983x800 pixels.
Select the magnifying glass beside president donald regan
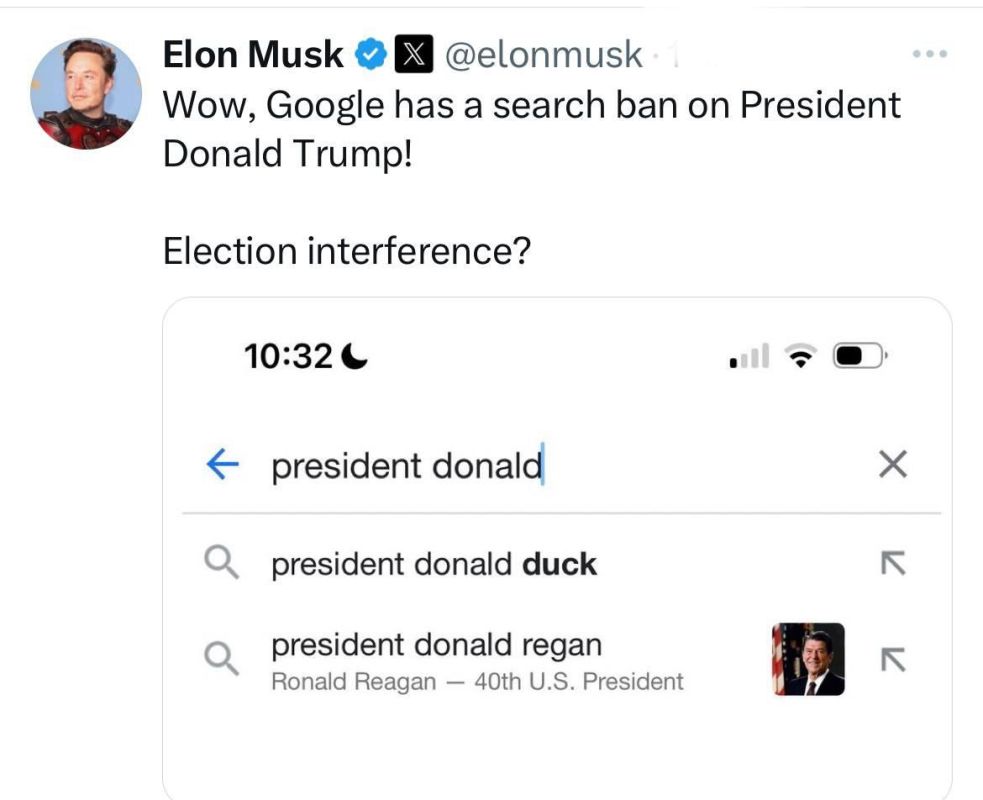coord(222,657)
